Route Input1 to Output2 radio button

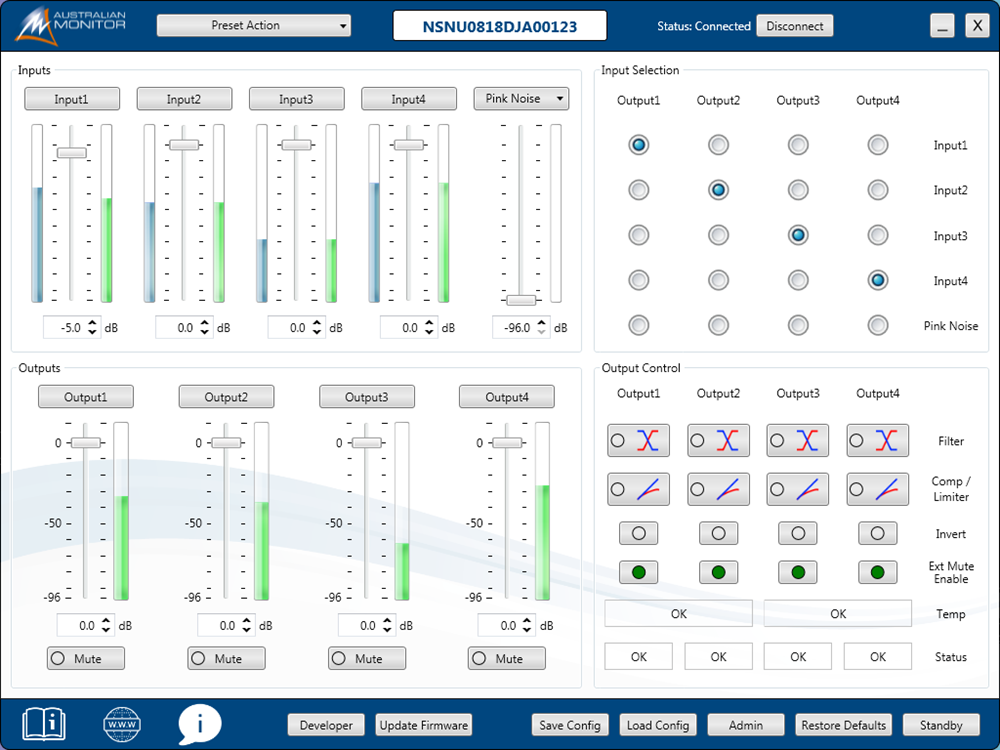coord(718,145)
